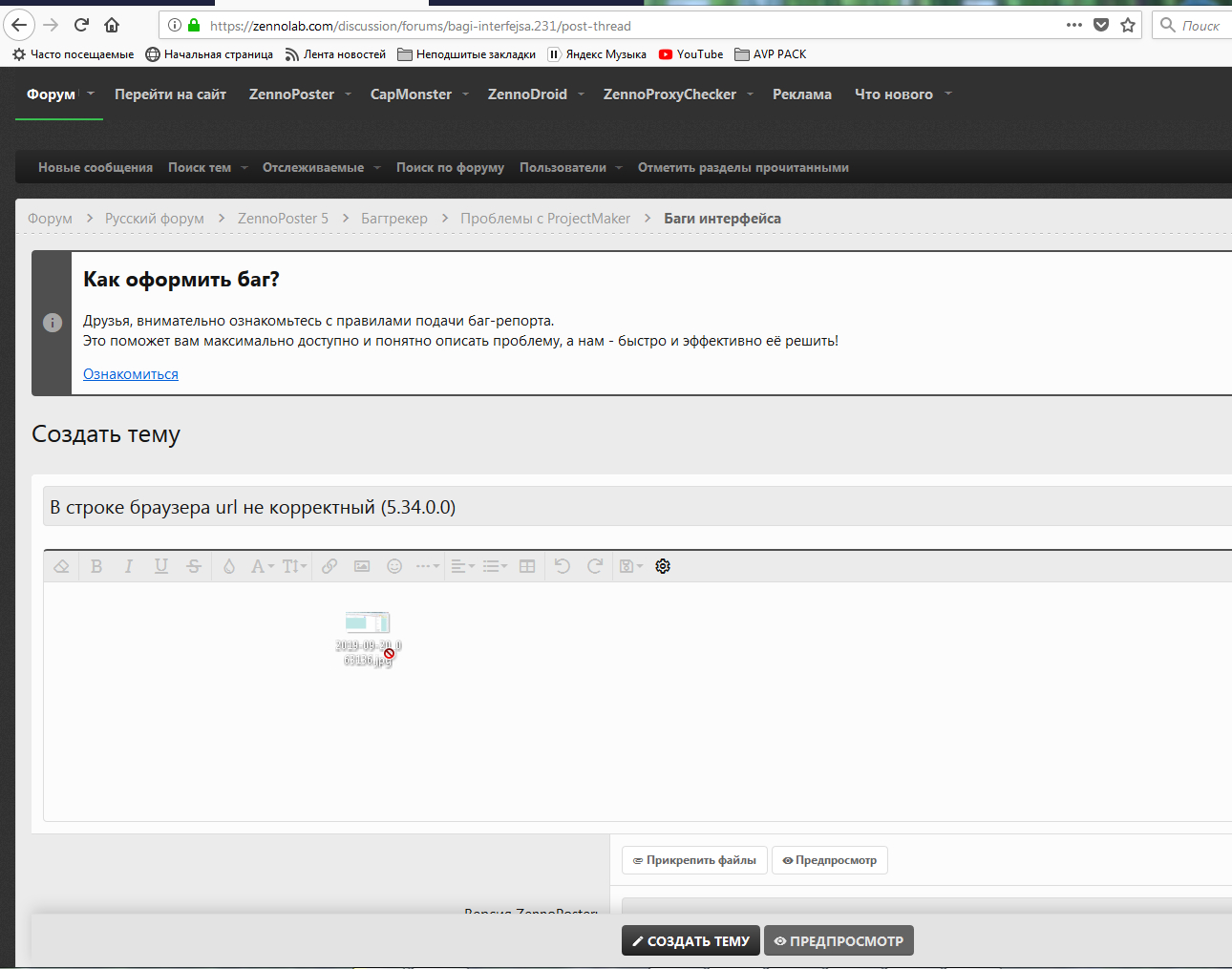Open the smilies emoji picker
This screenshot has height=969, width=1232.
click(x=394, y=566)
